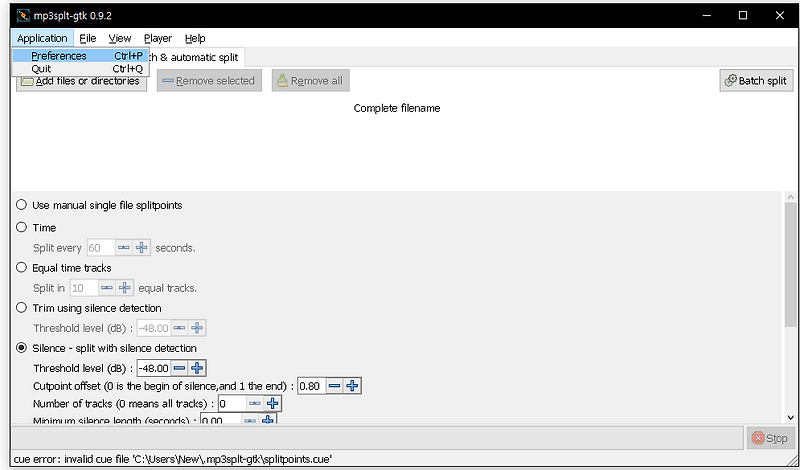Click the scrollbar up arrow
800x470 pixels.
[790, 197]
